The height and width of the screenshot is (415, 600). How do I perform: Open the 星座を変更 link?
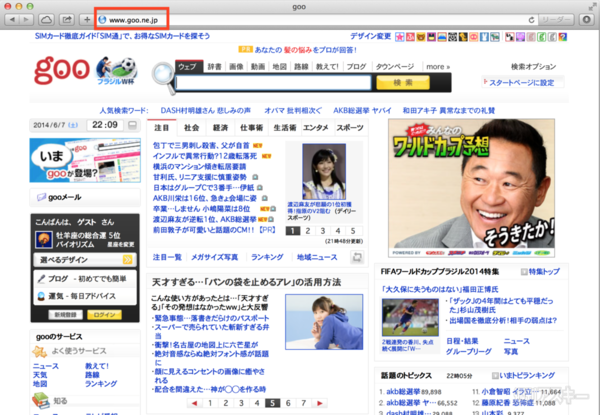(121, 244)
